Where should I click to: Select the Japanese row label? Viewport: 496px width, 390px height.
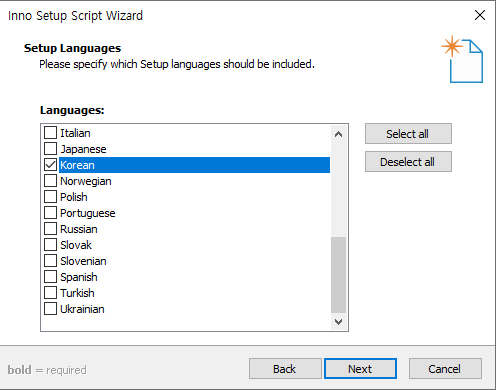coord(83,149)
